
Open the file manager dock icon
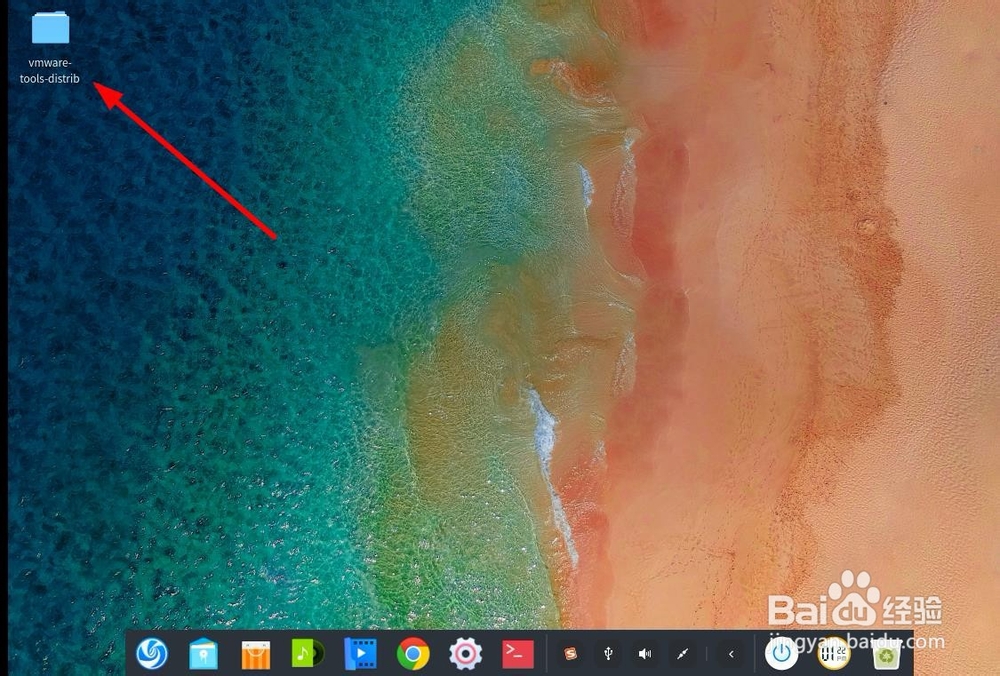(x=203, y=654)
